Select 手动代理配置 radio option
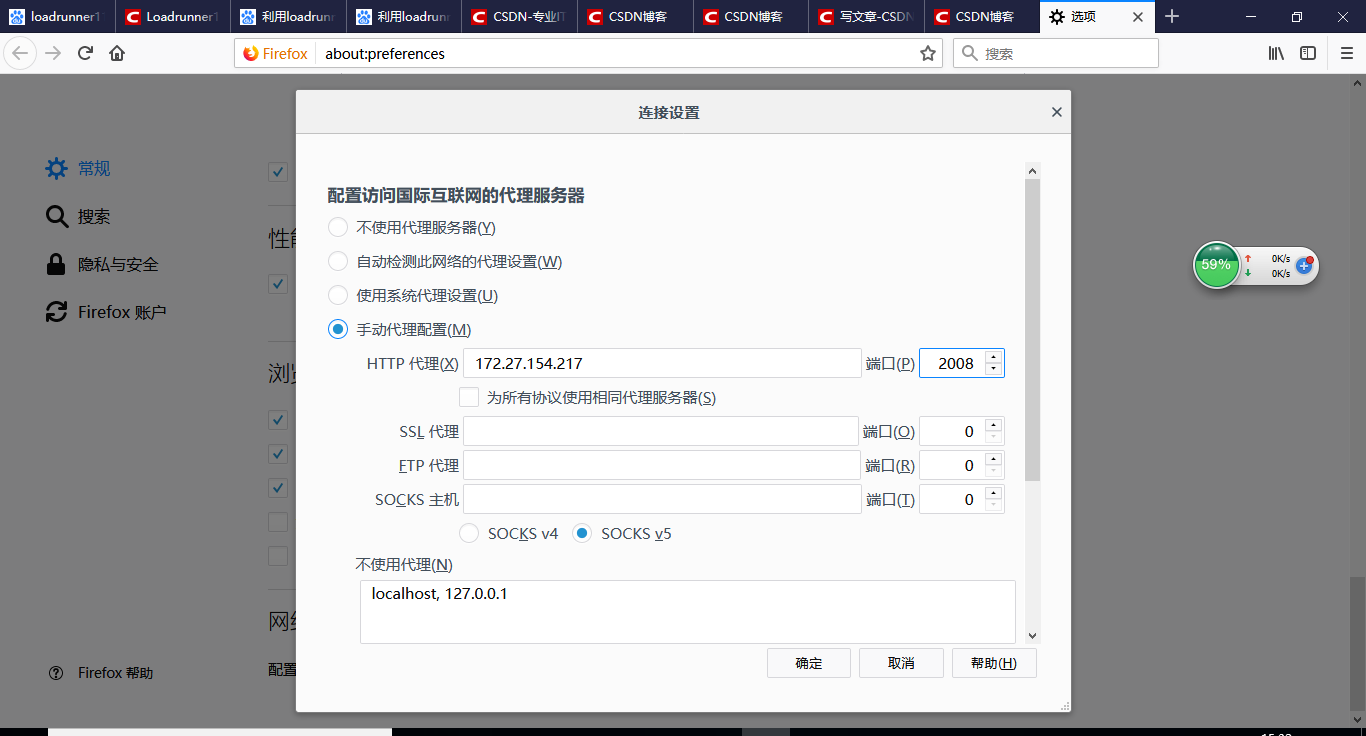1366x736 pixels. click(338, 329)
